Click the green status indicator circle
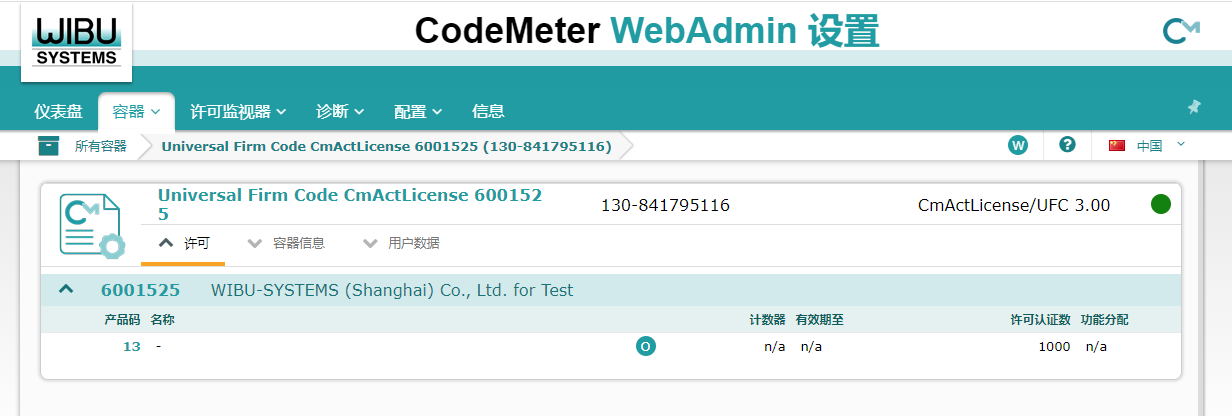Screen dimensions: 1232x416 [1160, 205]
